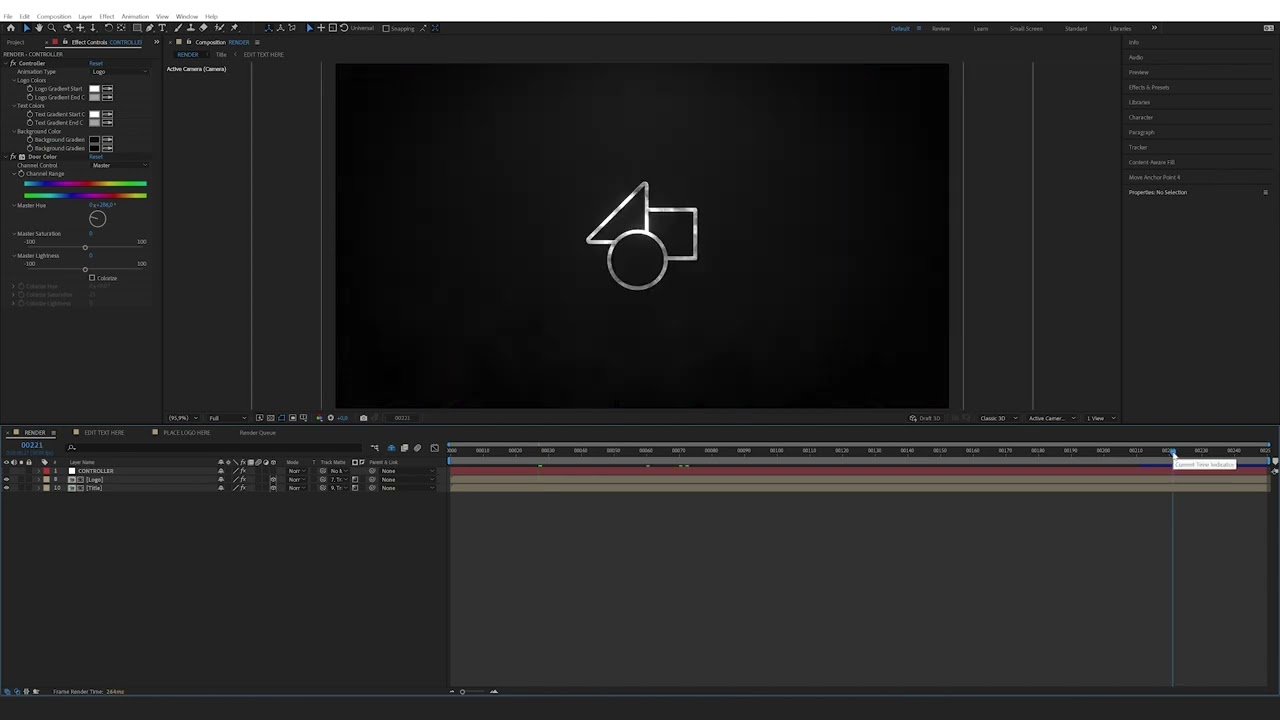
Task: Open the Animation Type Logo dropdown
Action: point(119,72)
